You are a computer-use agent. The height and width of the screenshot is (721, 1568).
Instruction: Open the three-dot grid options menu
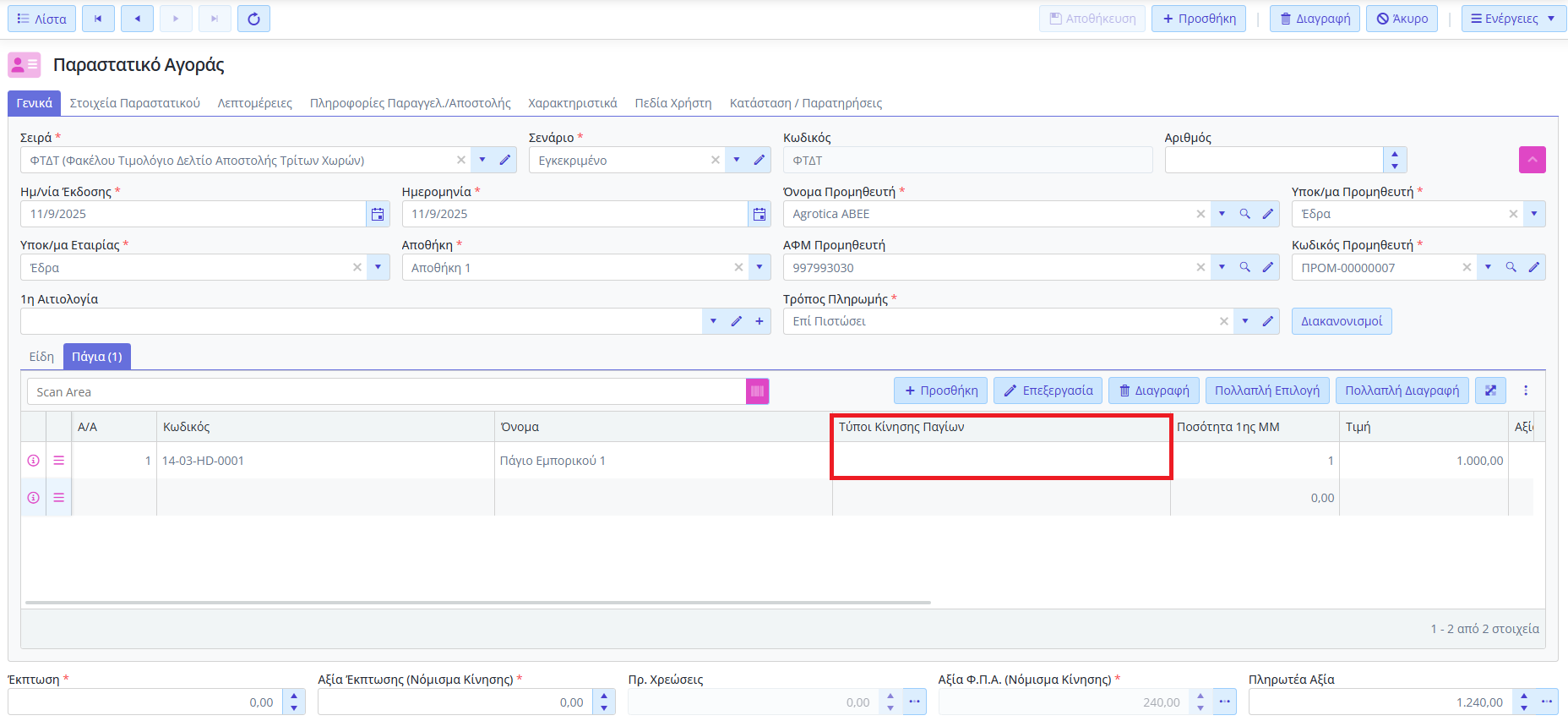click(1526, 391)
